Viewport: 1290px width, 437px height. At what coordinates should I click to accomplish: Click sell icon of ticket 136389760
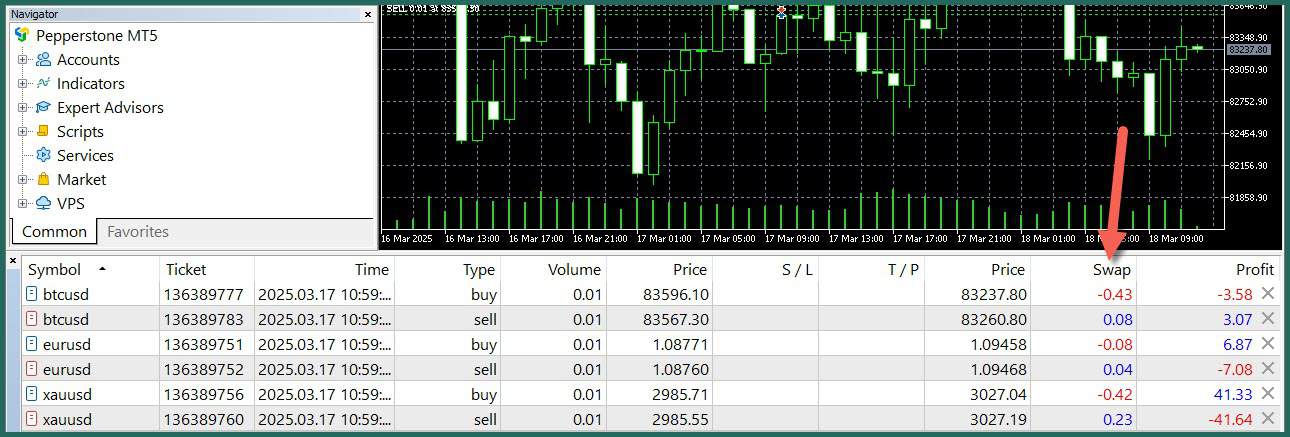point(31,420)
